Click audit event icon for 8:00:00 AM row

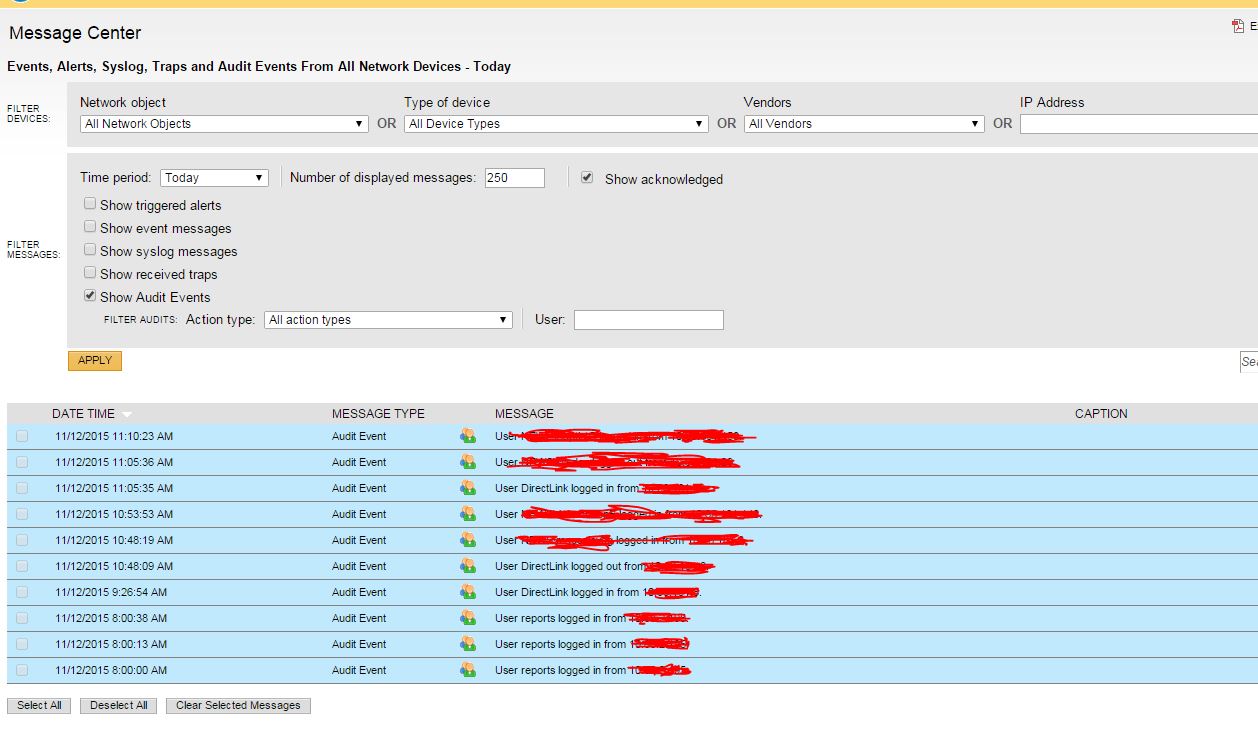point(467,670)
